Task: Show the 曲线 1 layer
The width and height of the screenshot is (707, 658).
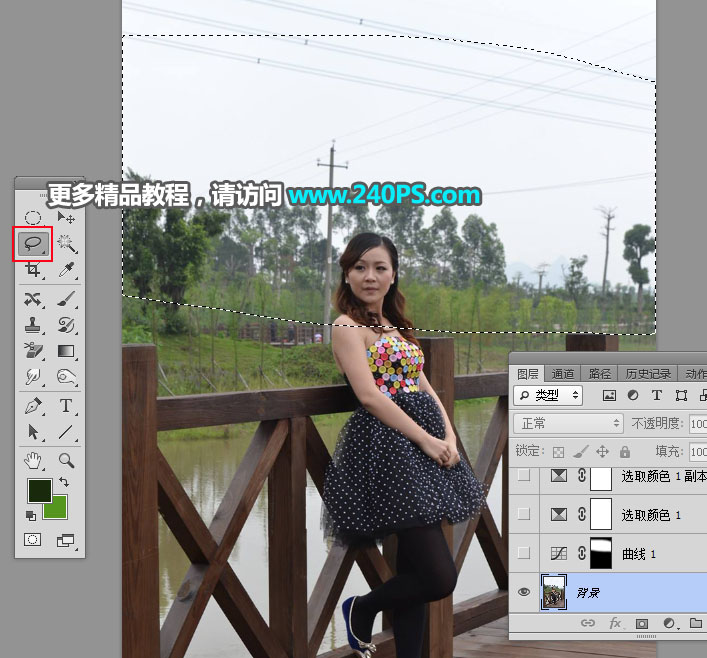Action: [x=523, y=553]
